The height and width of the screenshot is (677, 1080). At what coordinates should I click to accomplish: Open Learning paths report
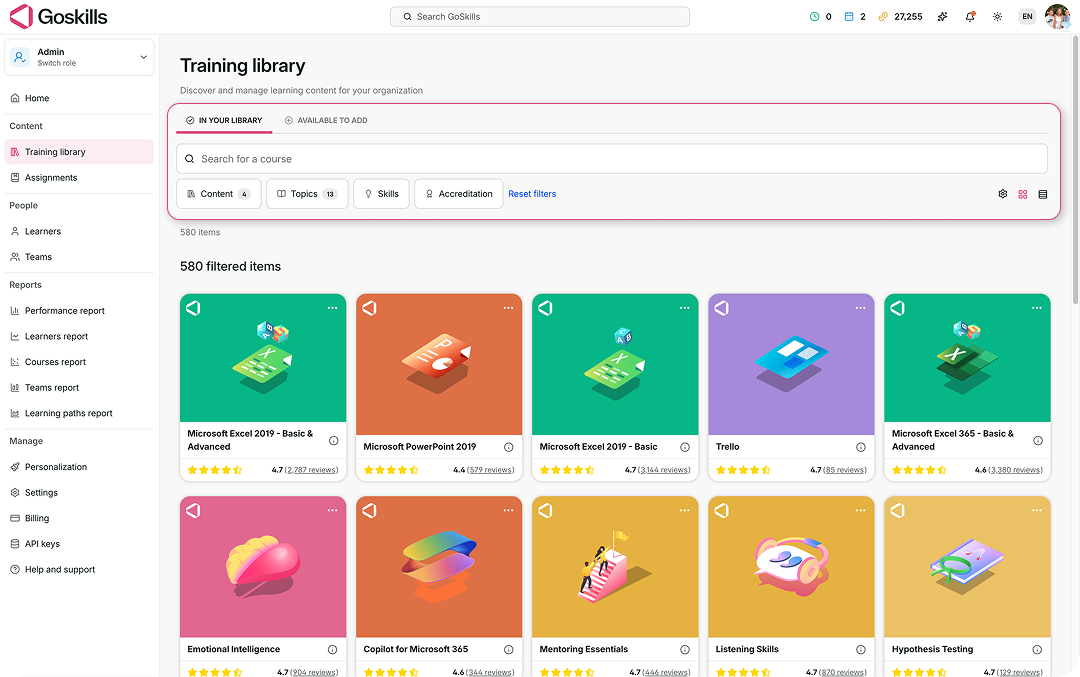(x=79, y=413)
